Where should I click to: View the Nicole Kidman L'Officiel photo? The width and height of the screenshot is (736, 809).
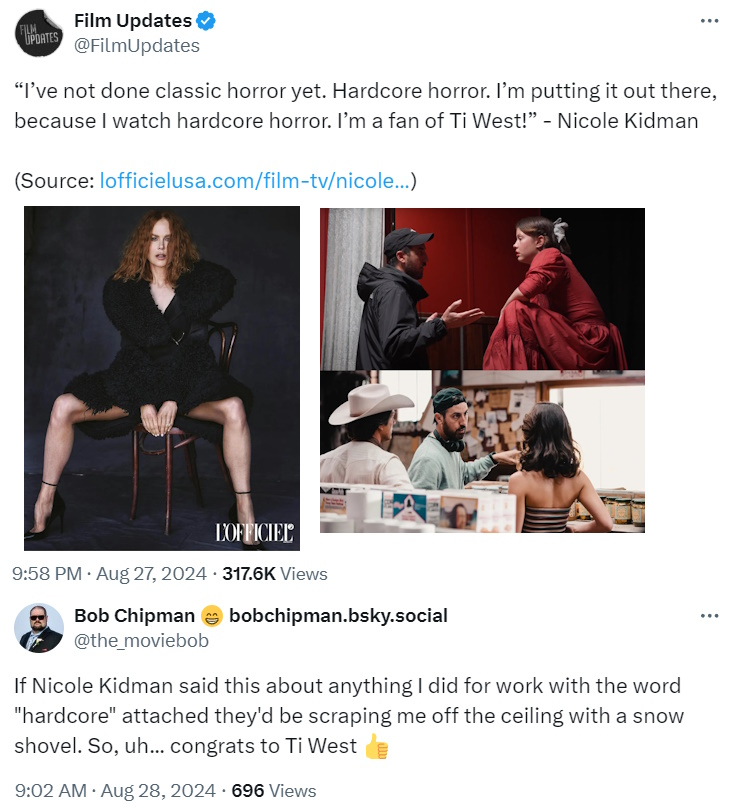pos(162,378)
